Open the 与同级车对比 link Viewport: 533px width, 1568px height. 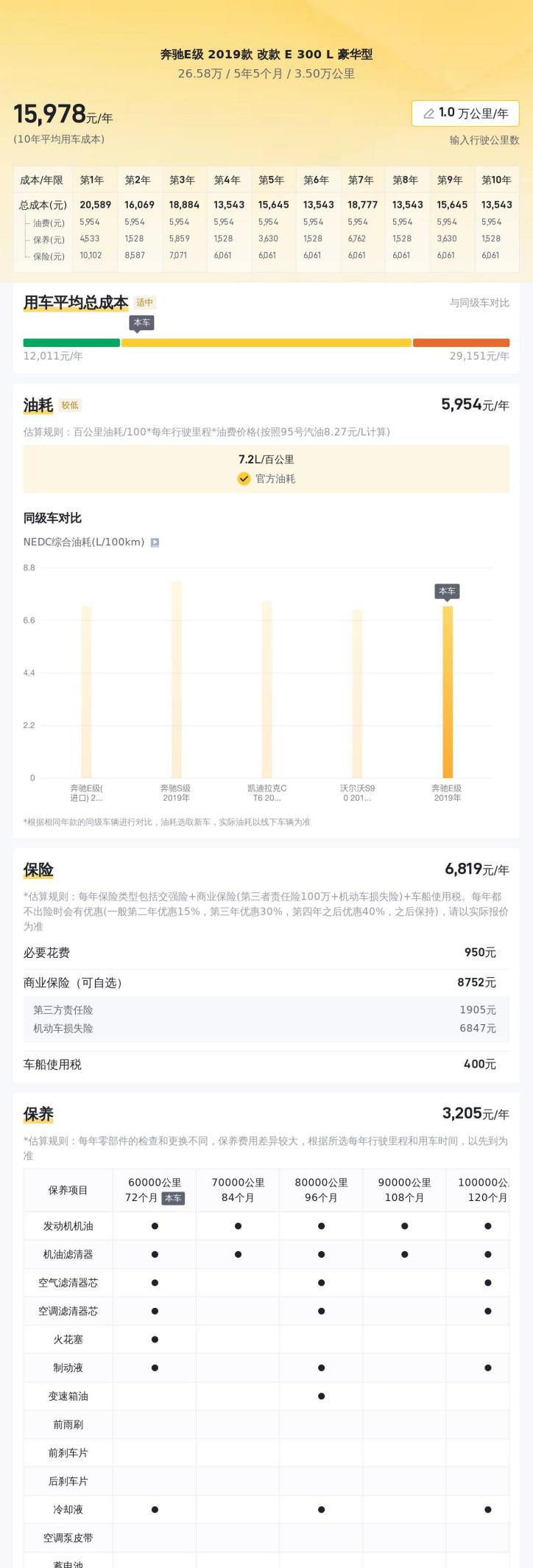click(x=479, y=303)
